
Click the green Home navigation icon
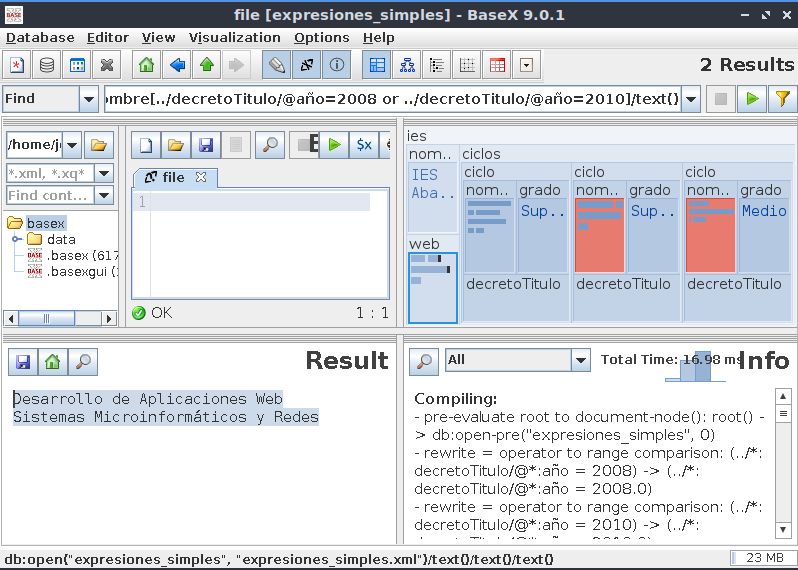click(x=146, y=66)
